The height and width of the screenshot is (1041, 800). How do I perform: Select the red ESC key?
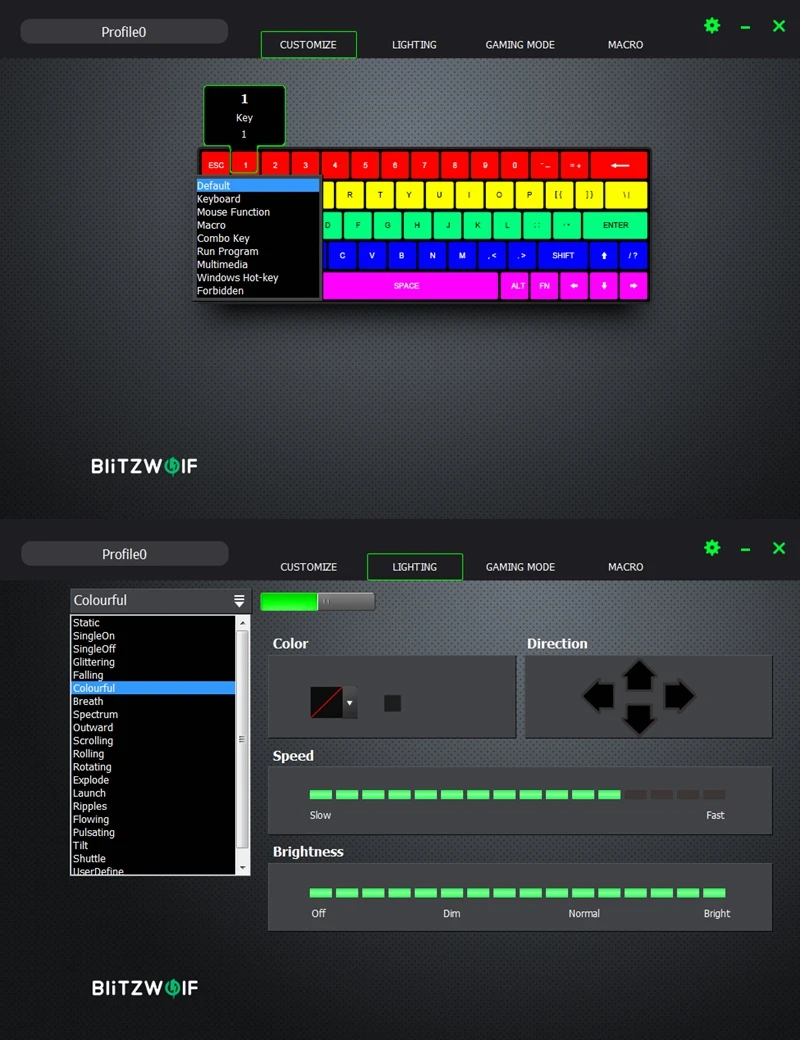point(216,165)
